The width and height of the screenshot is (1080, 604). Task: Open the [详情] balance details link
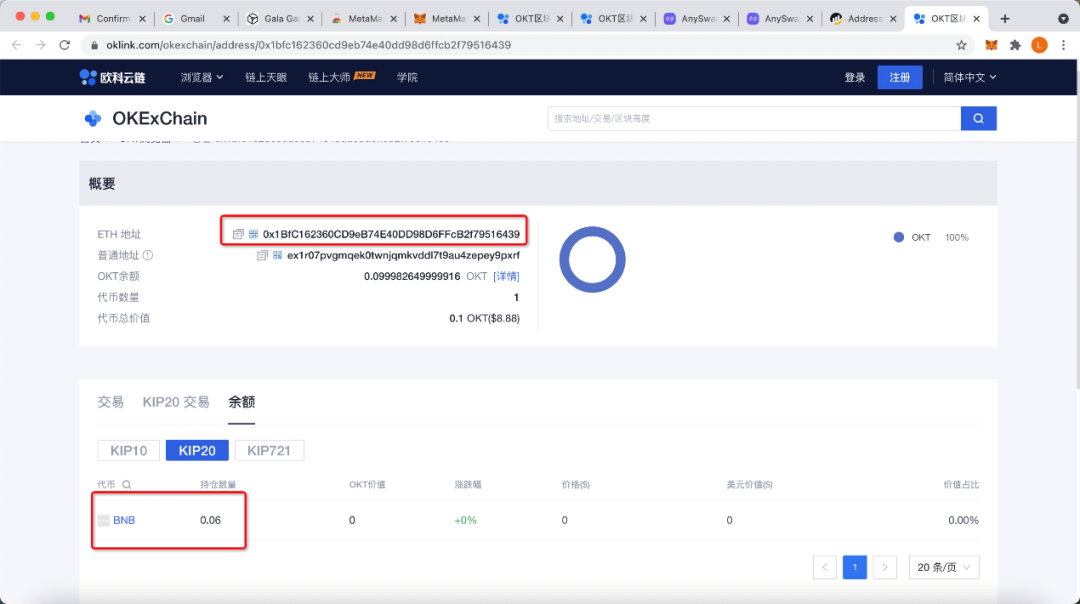pyautogui.click(x=506, y=276)
